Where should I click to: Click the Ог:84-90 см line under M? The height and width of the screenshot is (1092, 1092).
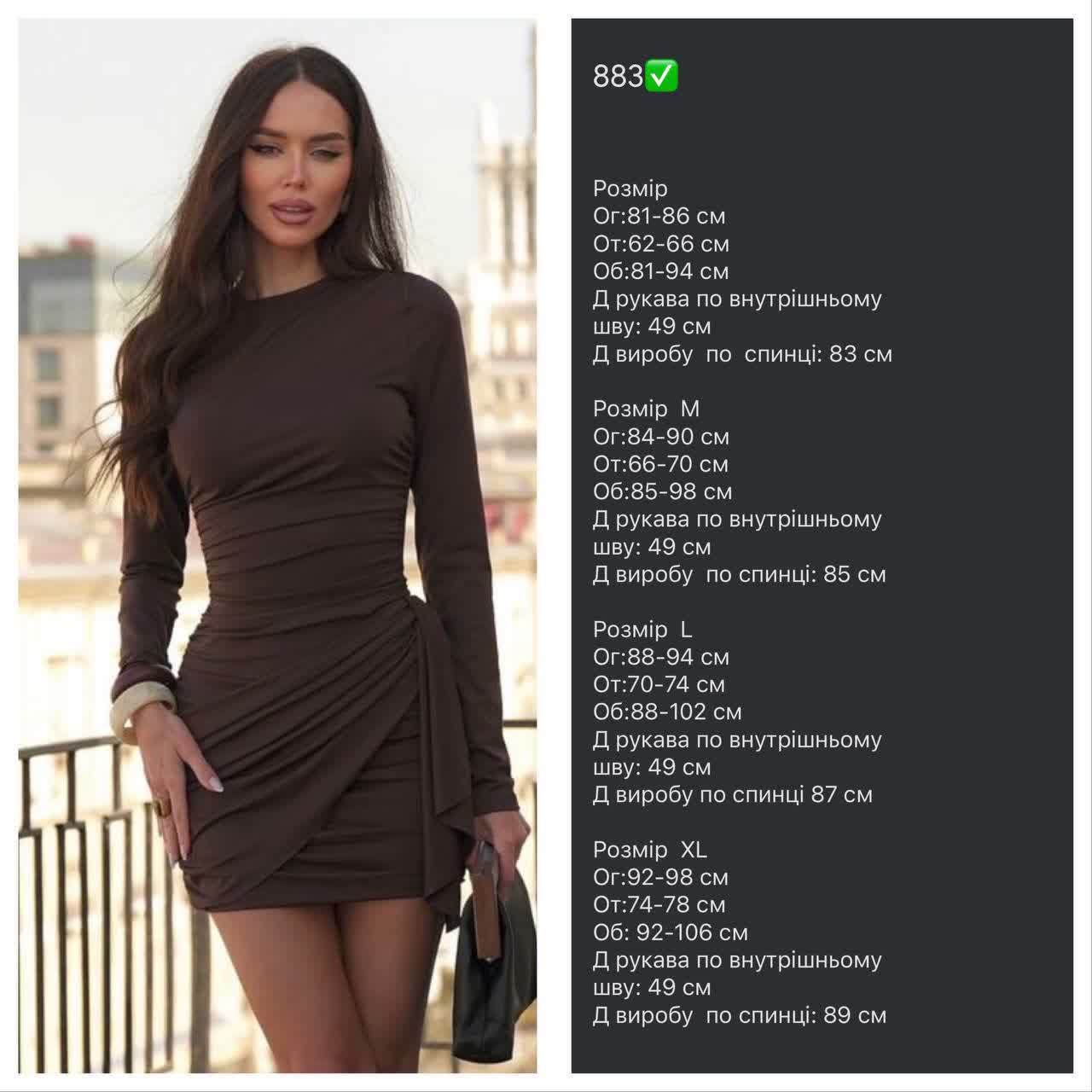pyautogui.click(x=661, y=437)
